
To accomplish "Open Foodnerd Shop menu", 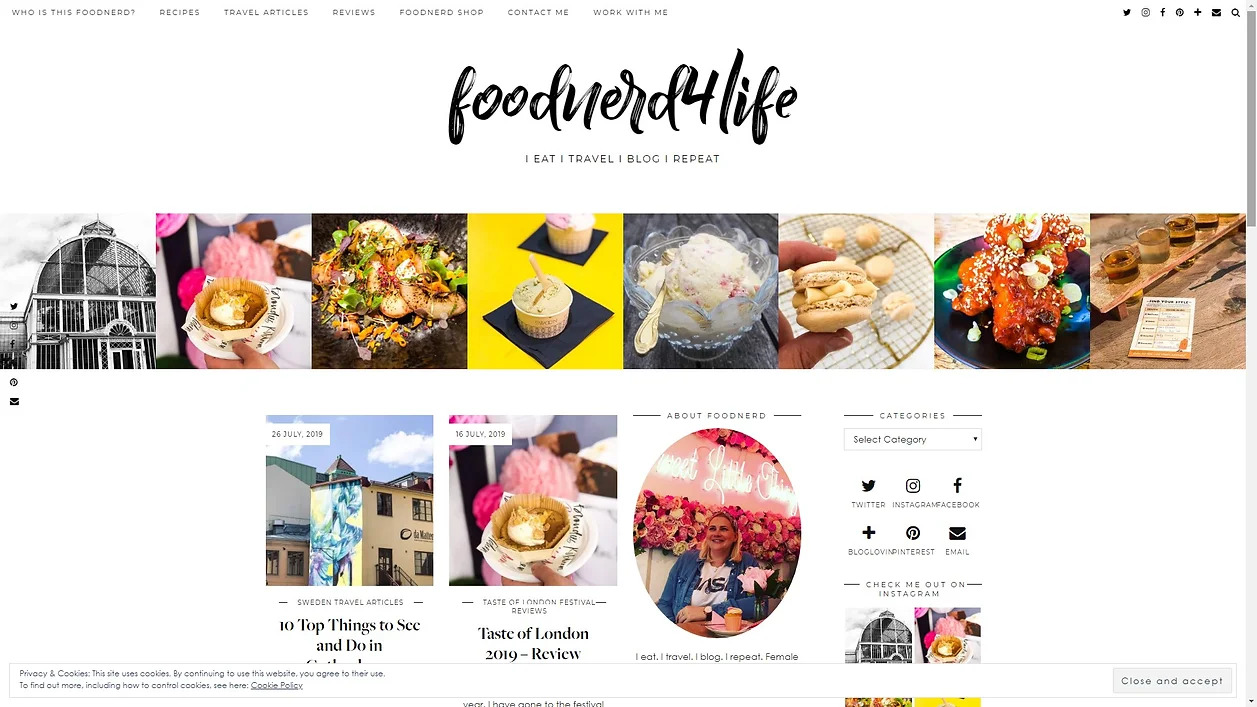I will coord(441,13).
